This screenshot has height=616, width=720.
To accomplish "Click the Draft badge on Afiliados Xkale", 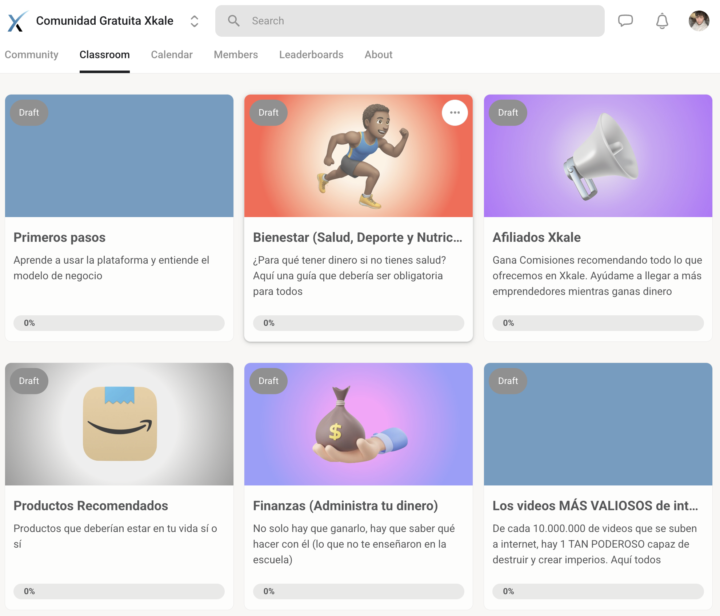I will (508, 112).
